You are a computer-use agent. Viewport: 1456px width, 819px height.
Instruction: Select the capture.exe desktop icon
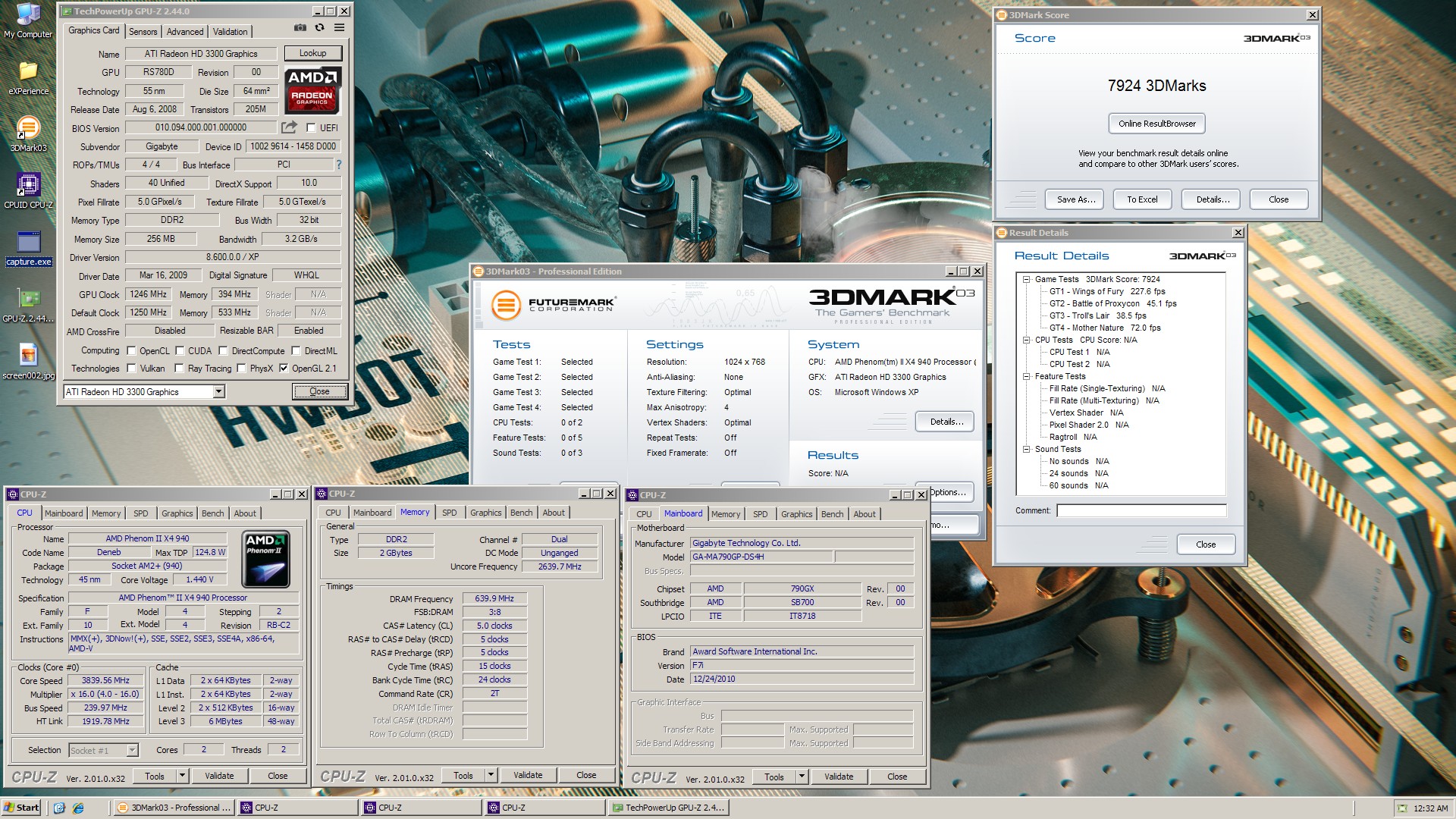click(x=28, y=249)
